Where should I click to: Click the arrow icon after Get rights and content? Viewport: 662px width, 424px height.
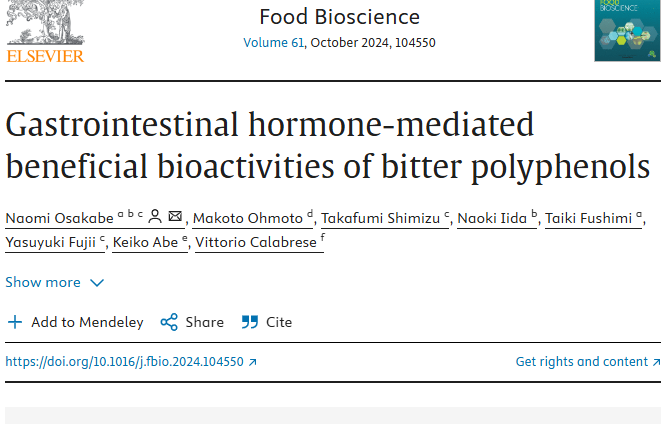(655, 362)
